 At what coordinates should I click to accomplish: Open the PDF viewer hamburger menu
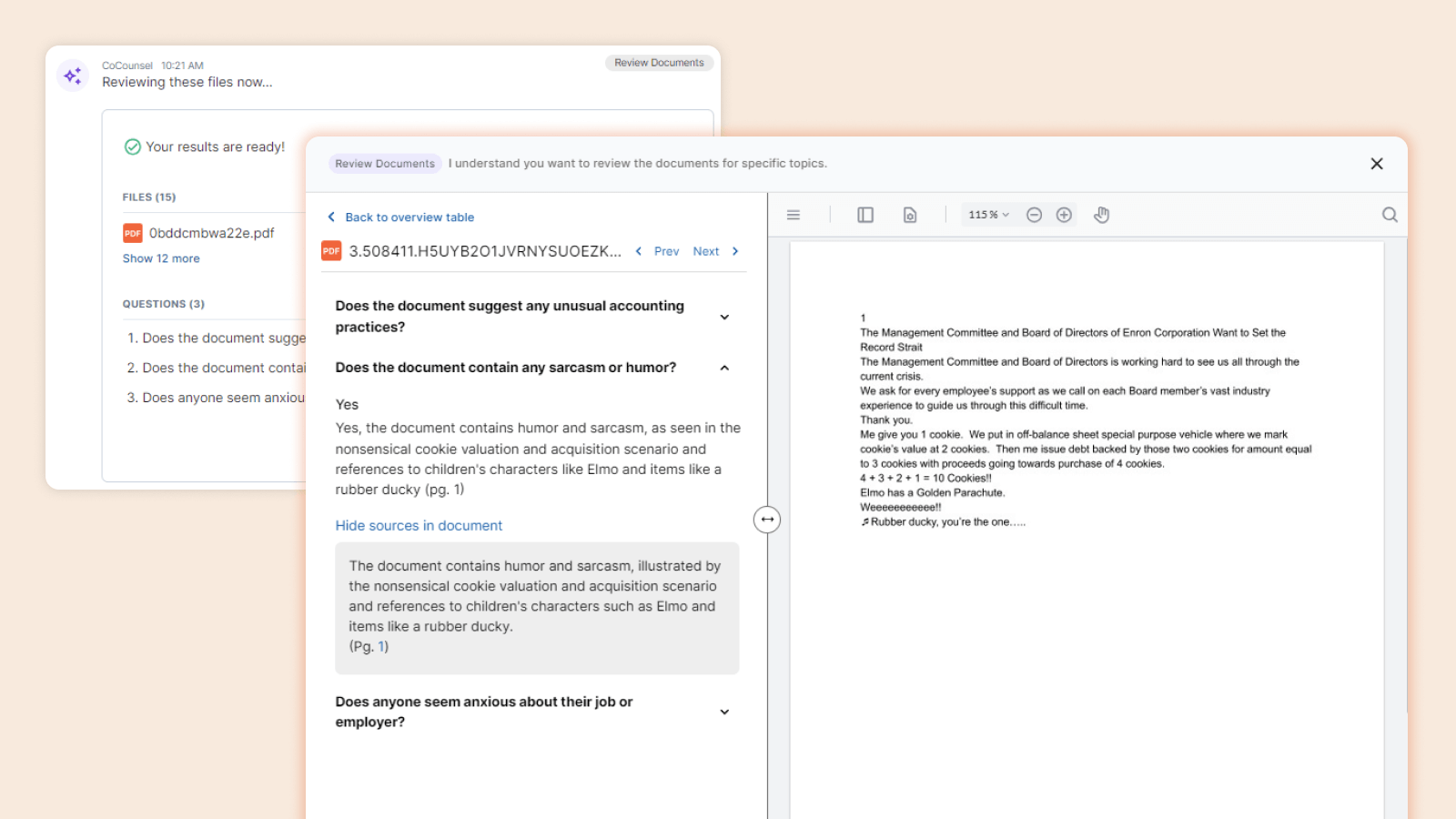[794, 215]
